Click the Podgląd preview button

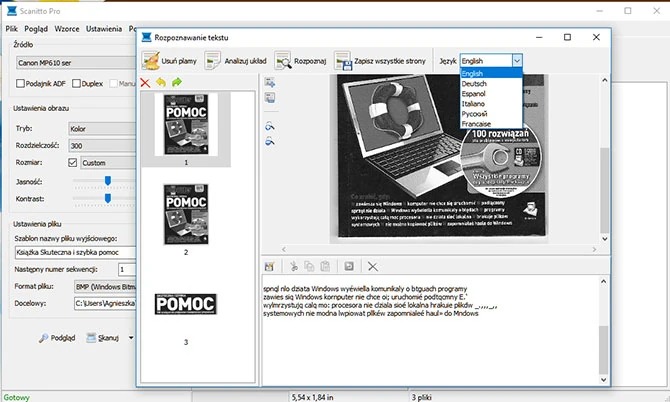[x=57, y=338]
